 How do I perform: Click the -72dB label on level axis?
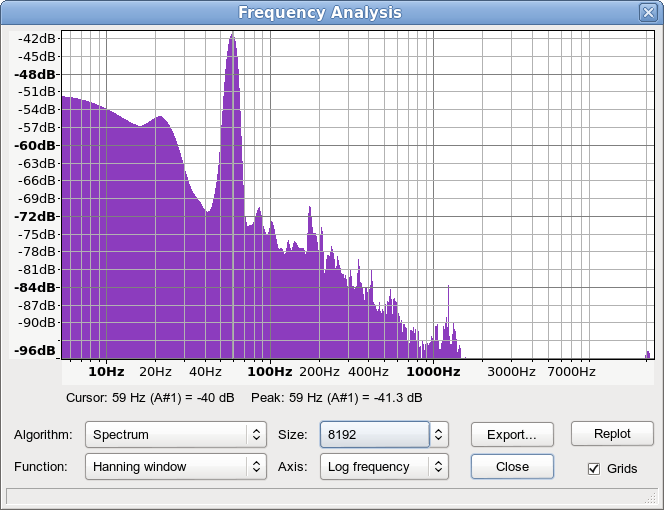click(x=37, y=216)
